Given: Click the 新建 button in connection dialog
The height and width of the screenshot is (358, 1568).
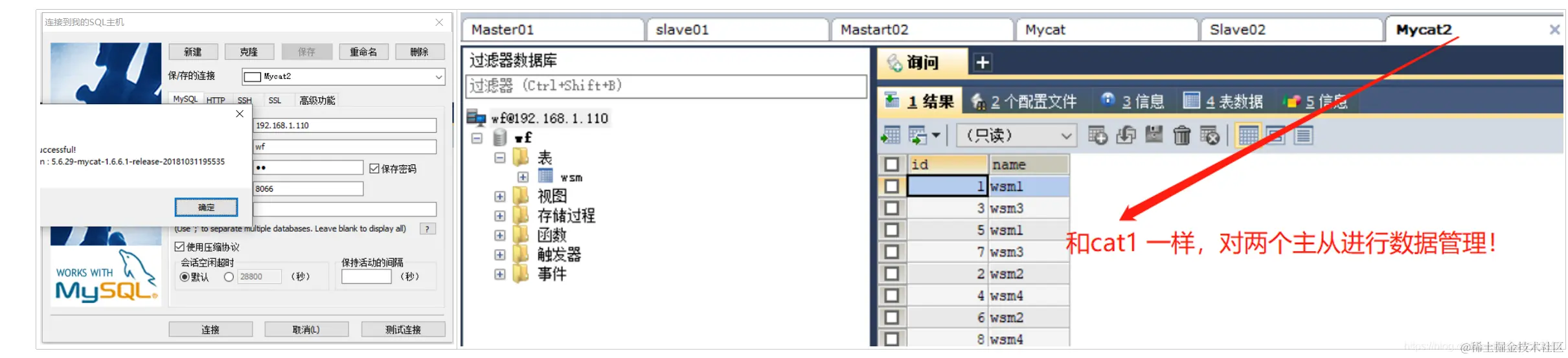Looking at the screenshot, I should [x=193, y=52].
